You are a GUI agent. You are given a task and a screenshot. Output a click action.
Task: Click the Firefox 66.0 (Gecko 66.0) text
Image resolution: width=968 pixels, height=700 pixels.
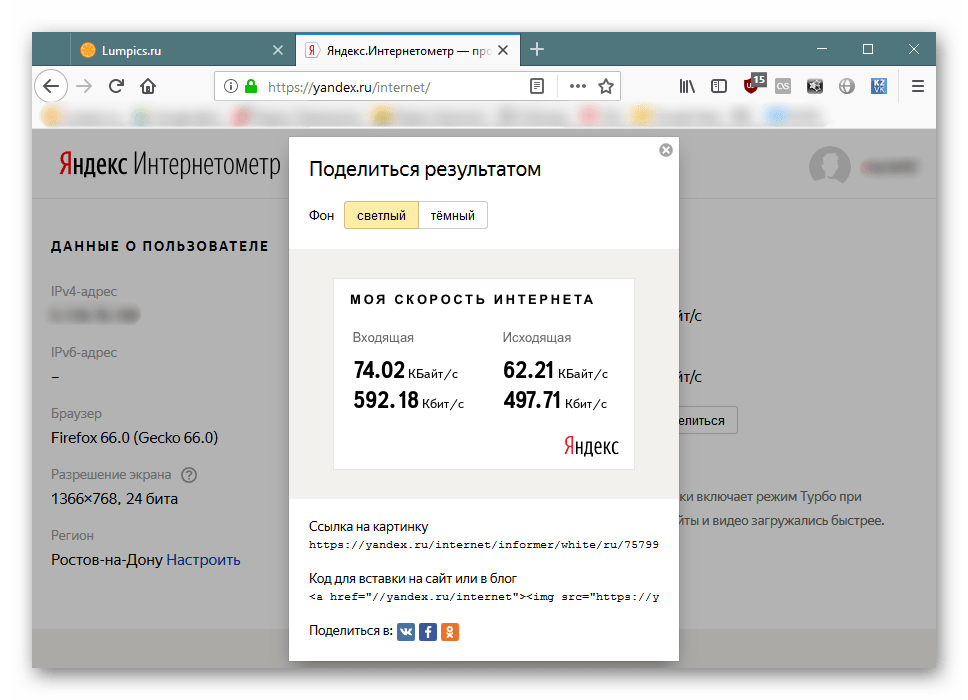(x=135, y=438)
